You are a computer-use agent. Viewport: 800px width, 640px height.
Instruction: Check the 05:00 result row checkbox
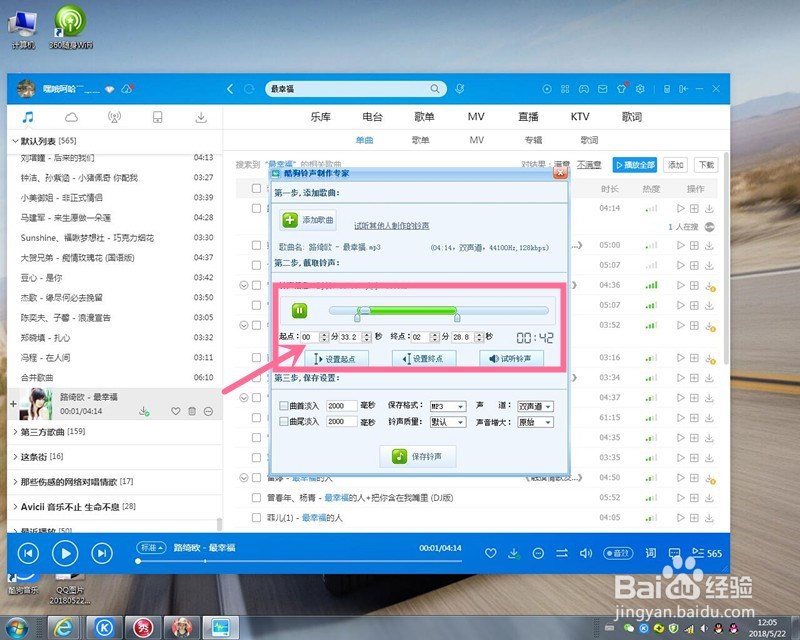click(256, 245)
